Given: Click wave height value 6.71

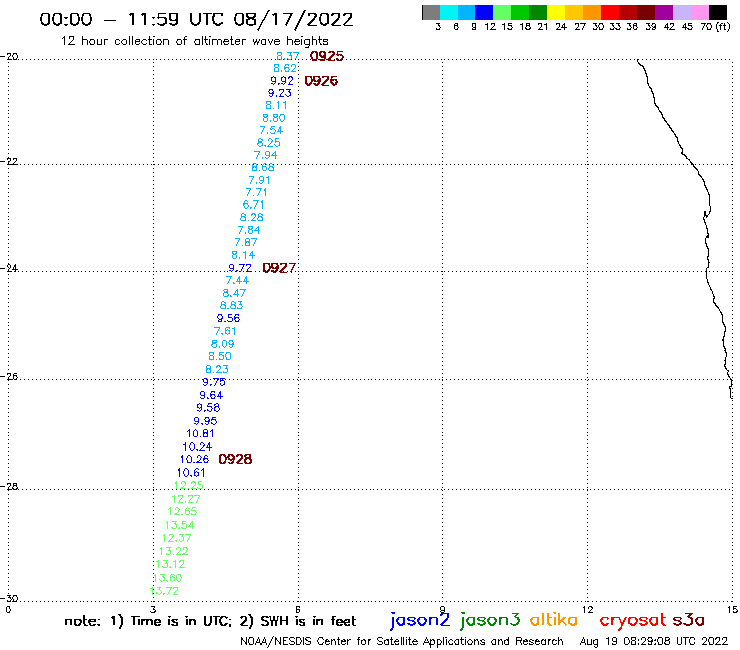Looking at the screenshot, I should coord(253,205).
